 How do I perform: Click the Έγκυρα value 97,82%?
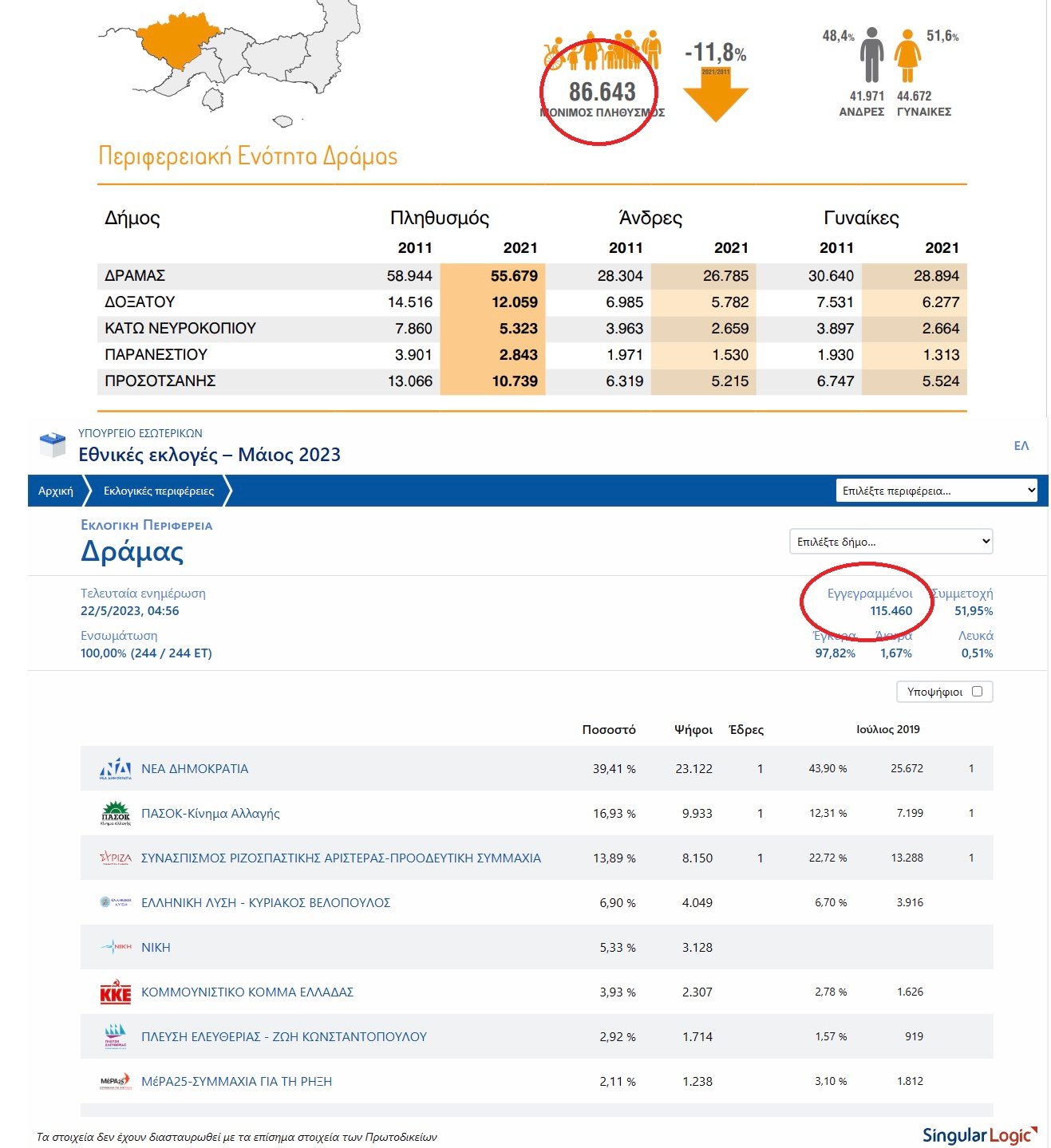click(x=835, y=653)
